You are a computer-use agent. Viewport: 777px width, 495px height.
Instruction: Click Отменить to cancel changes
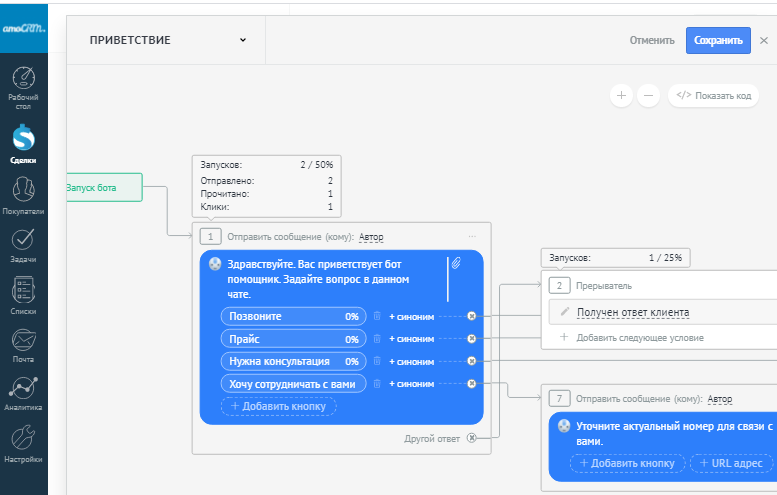coord(652,41)
